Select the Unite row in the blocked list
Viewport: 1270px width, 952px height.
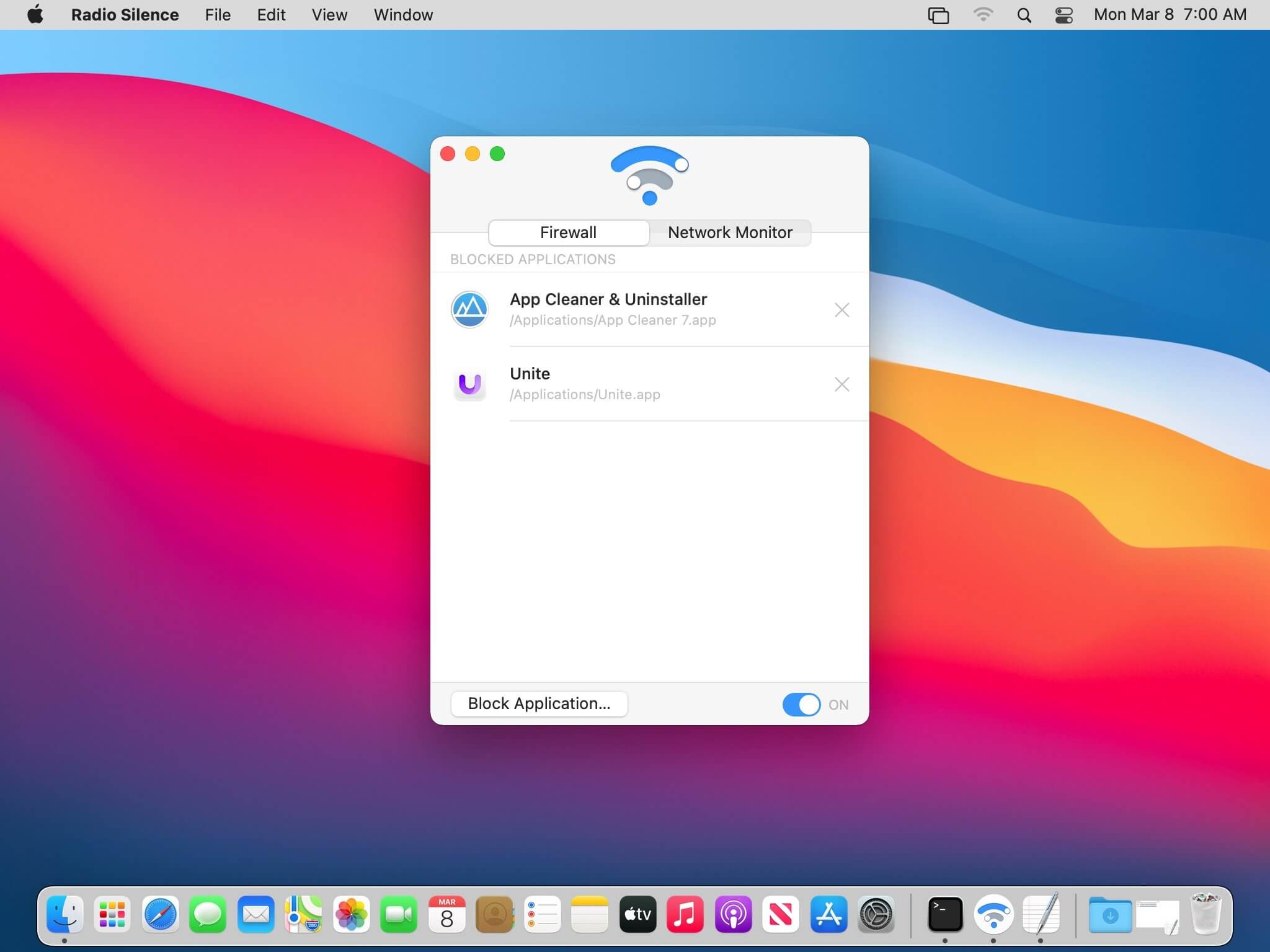(651, 384)
